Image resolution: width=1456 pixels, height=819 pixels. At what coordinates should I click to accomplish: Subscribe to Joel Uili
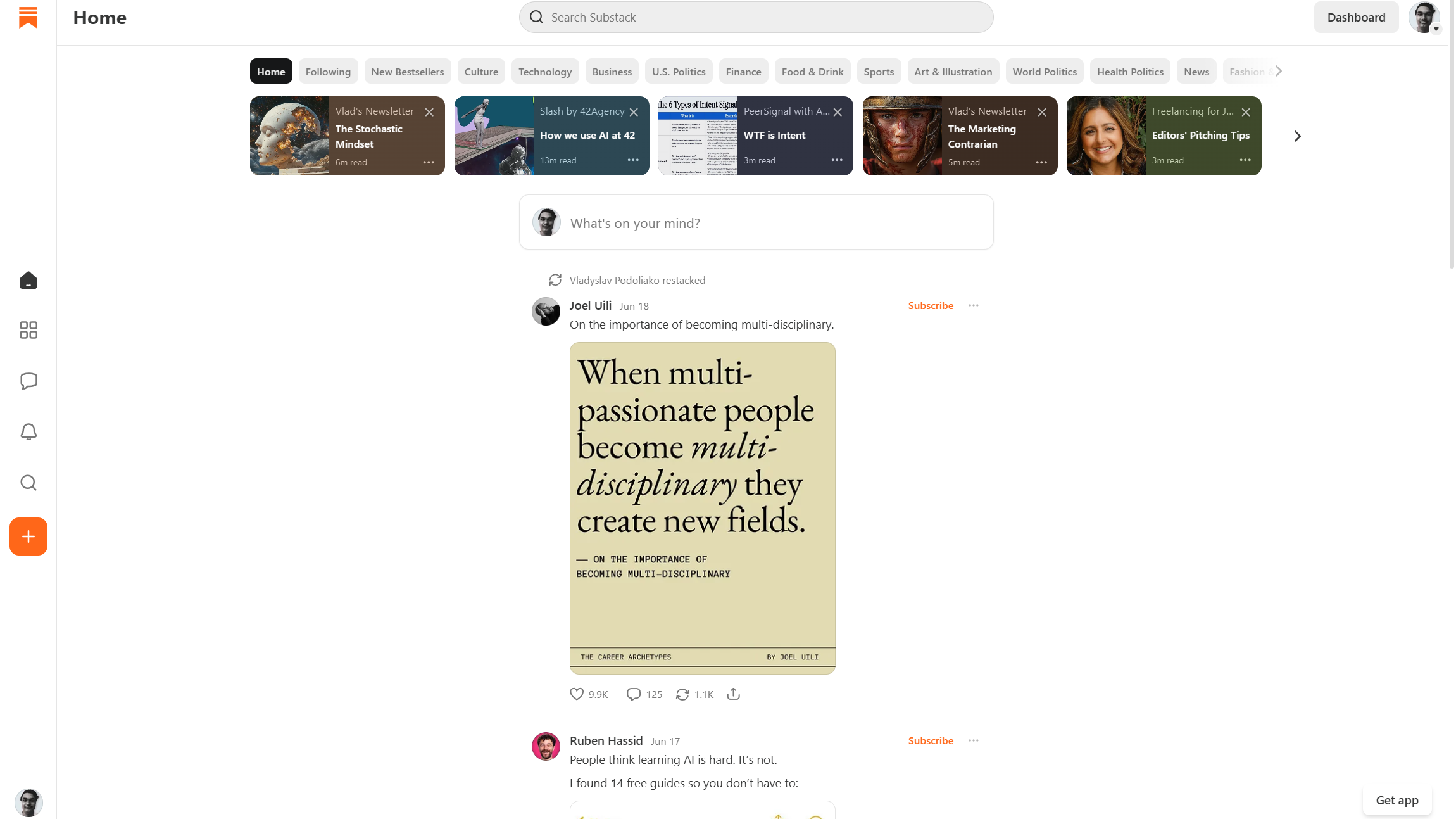click(x=931, y=305)
